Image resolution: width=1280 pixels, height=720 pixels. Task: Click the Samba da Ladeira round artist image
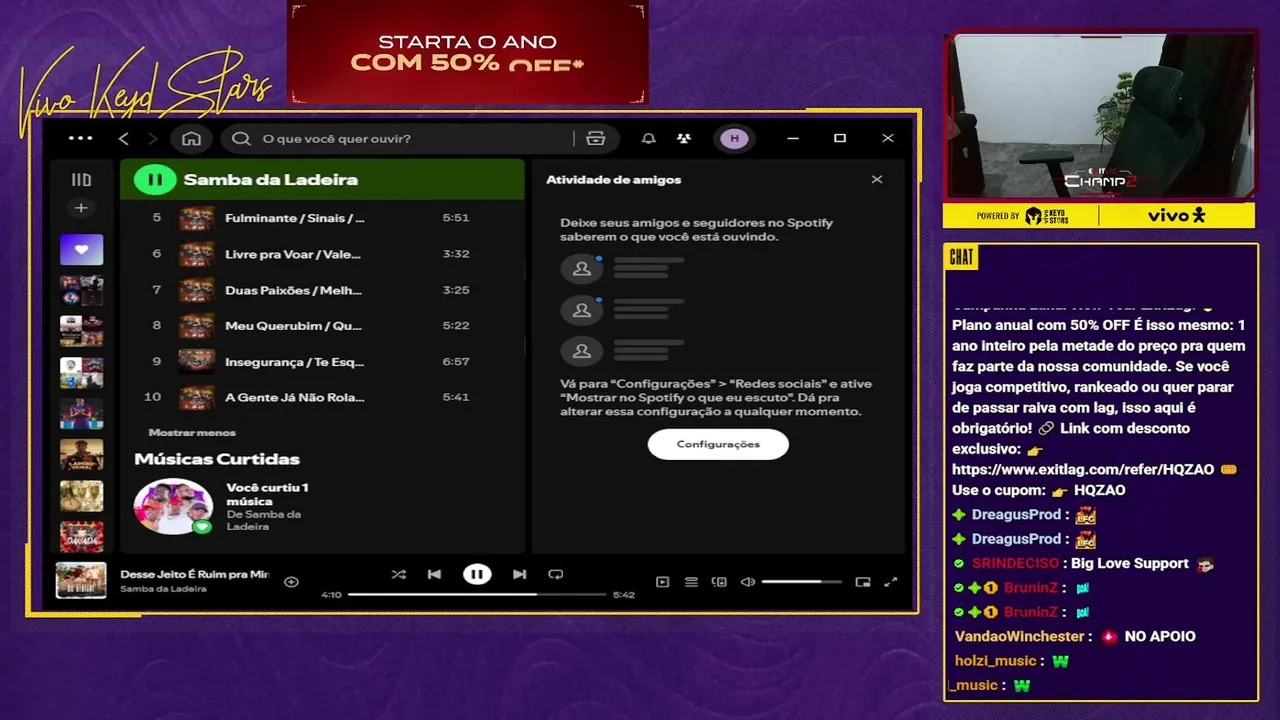(173, 506)
